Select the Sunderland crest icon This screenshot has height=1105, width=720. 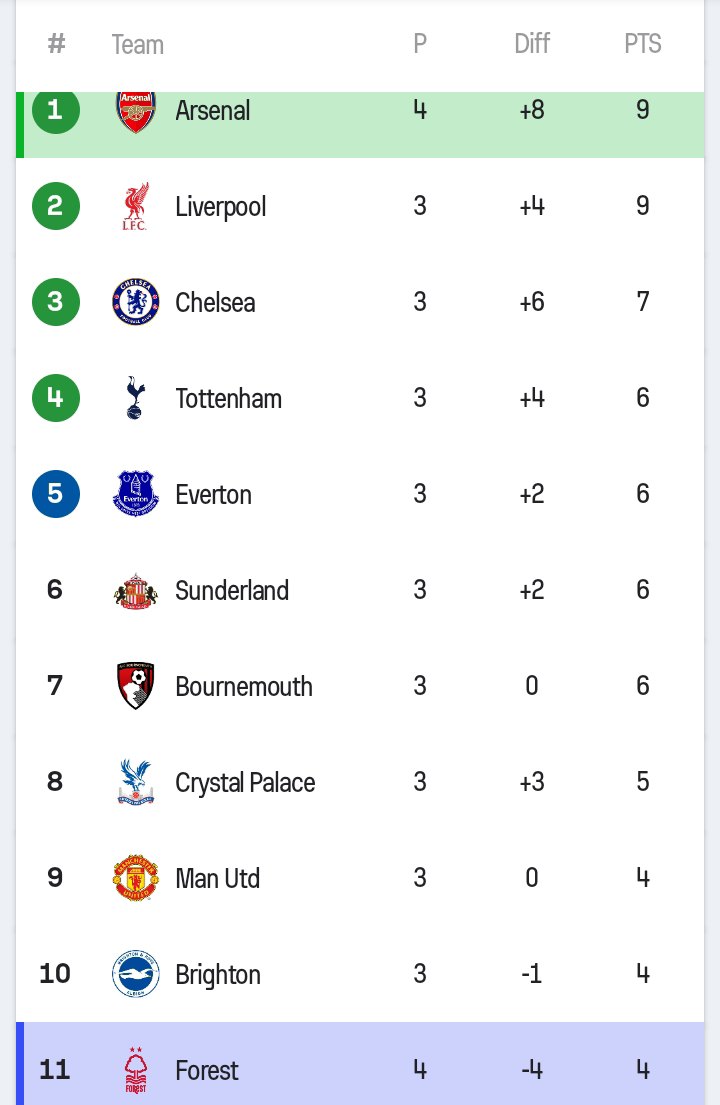135,591
